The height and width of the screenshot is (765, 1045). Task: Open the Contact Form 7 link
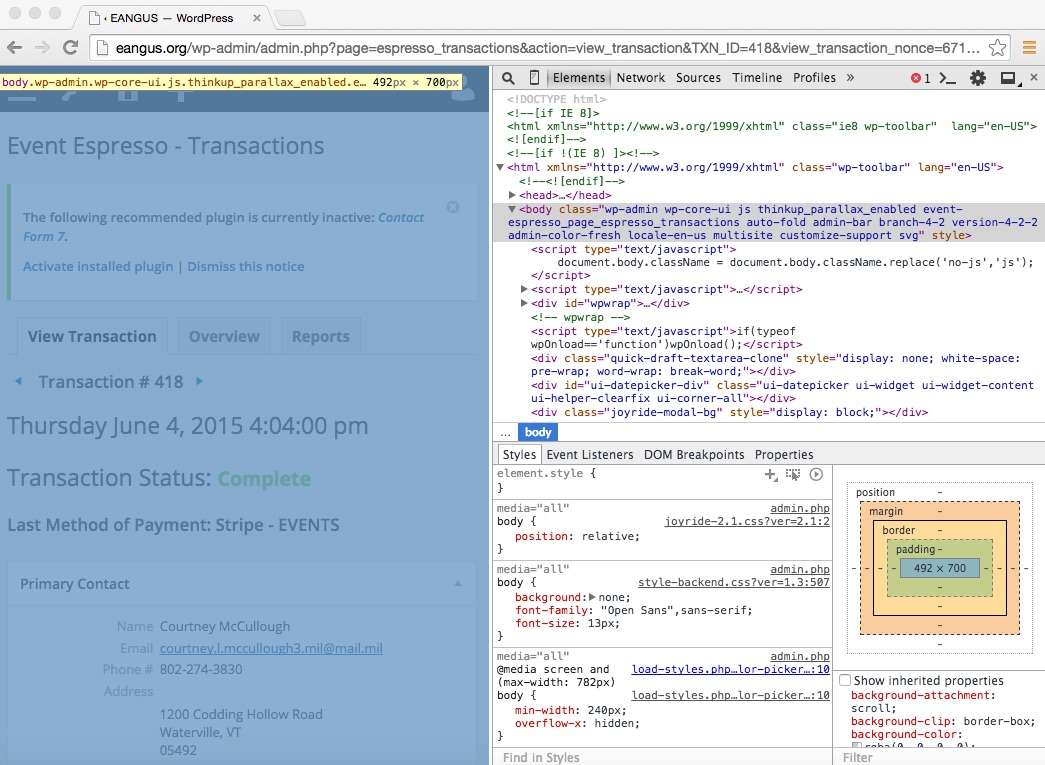(223, 227)
